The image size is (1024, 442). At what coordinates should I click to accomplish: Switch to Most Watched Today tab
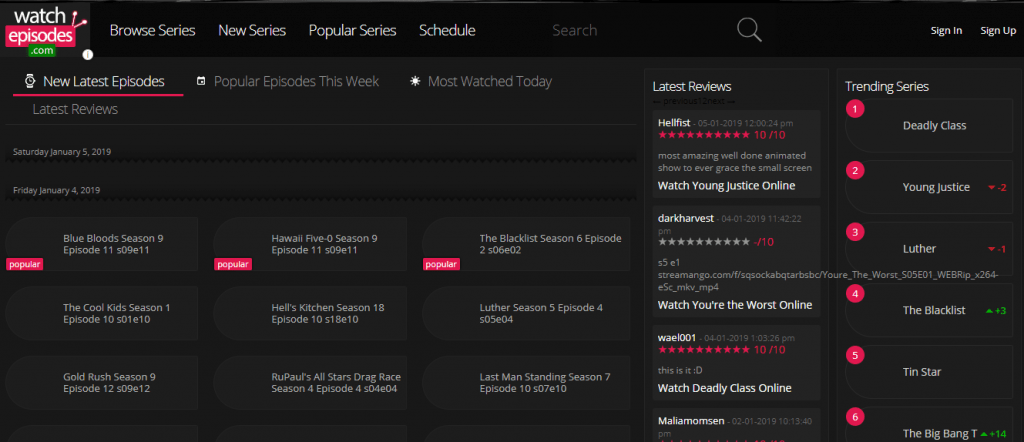point(481,82)
